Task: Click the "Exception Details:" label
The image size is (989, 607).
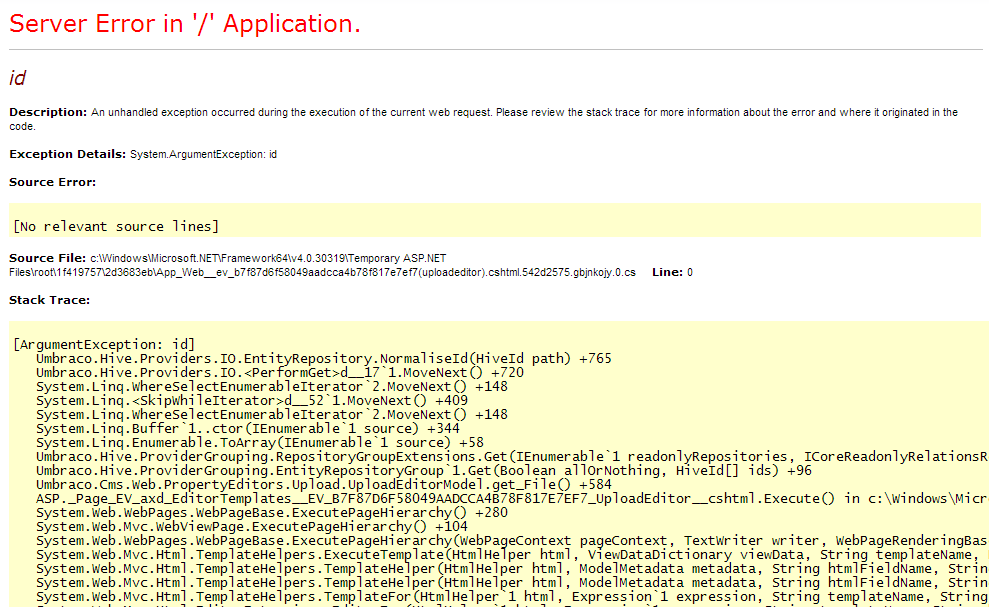Action: [x=67, y=154]
